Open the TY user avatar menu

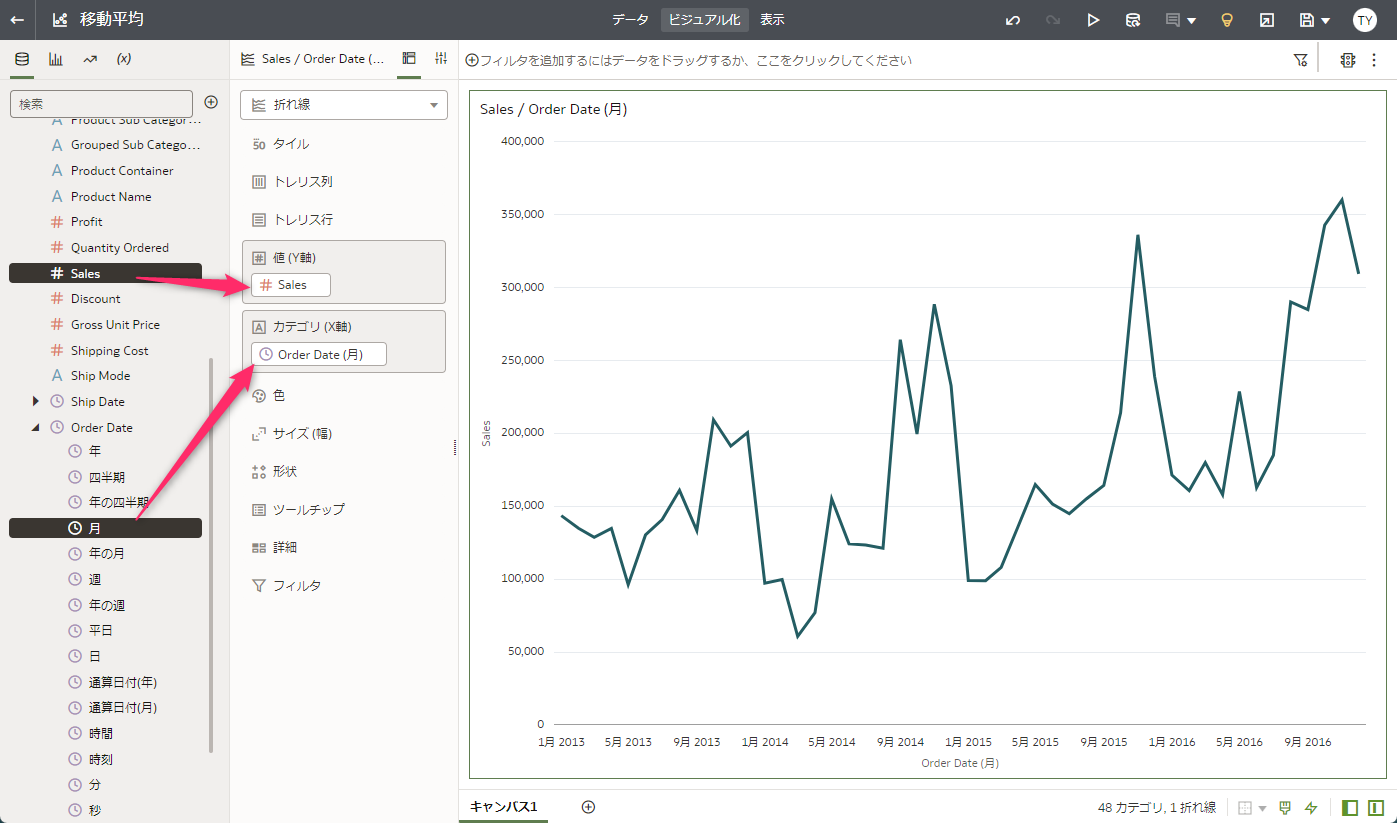(x=1365, y=20)
